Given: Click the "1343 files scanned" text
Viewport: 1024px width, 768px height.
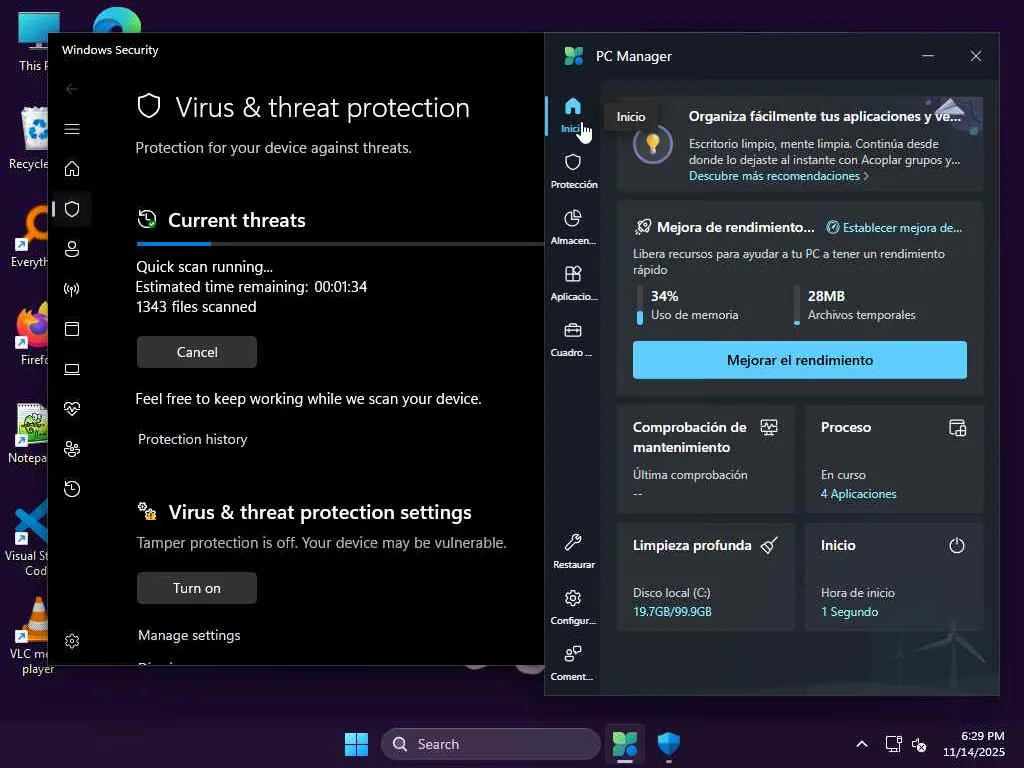Looking at the screenshot, I should (x=196, y=307).
